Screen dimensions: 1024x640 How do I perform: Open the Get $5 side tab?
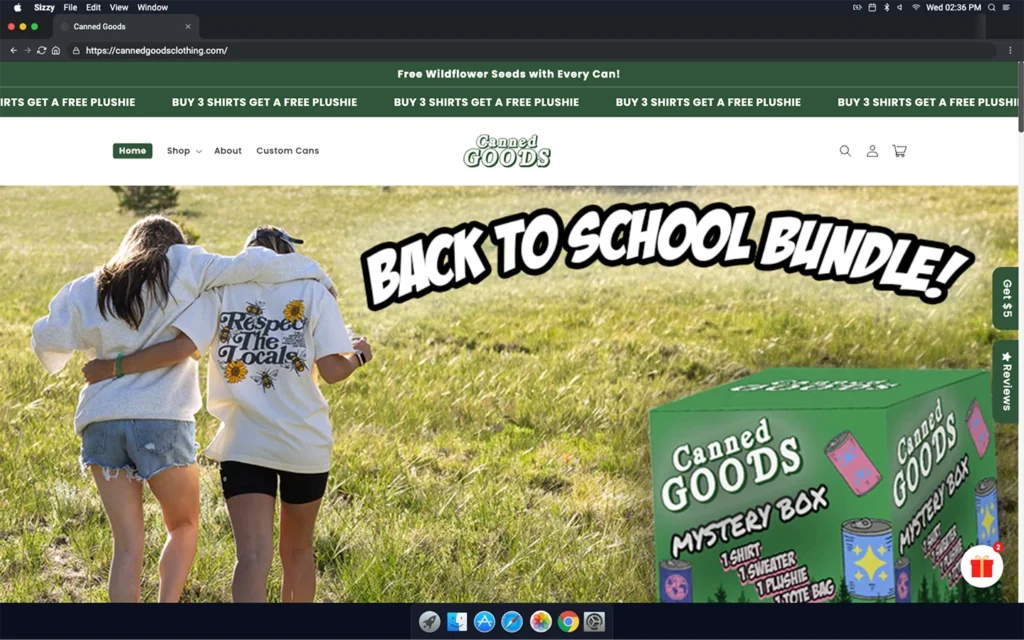coord(1006,298)
